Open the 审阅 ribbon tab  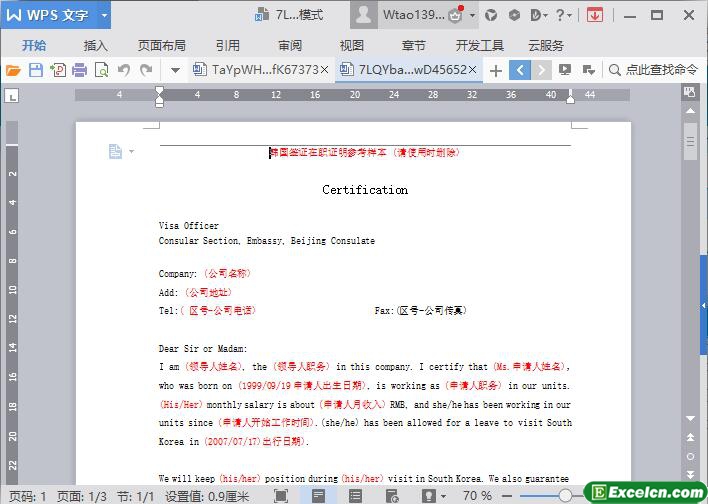290,46
